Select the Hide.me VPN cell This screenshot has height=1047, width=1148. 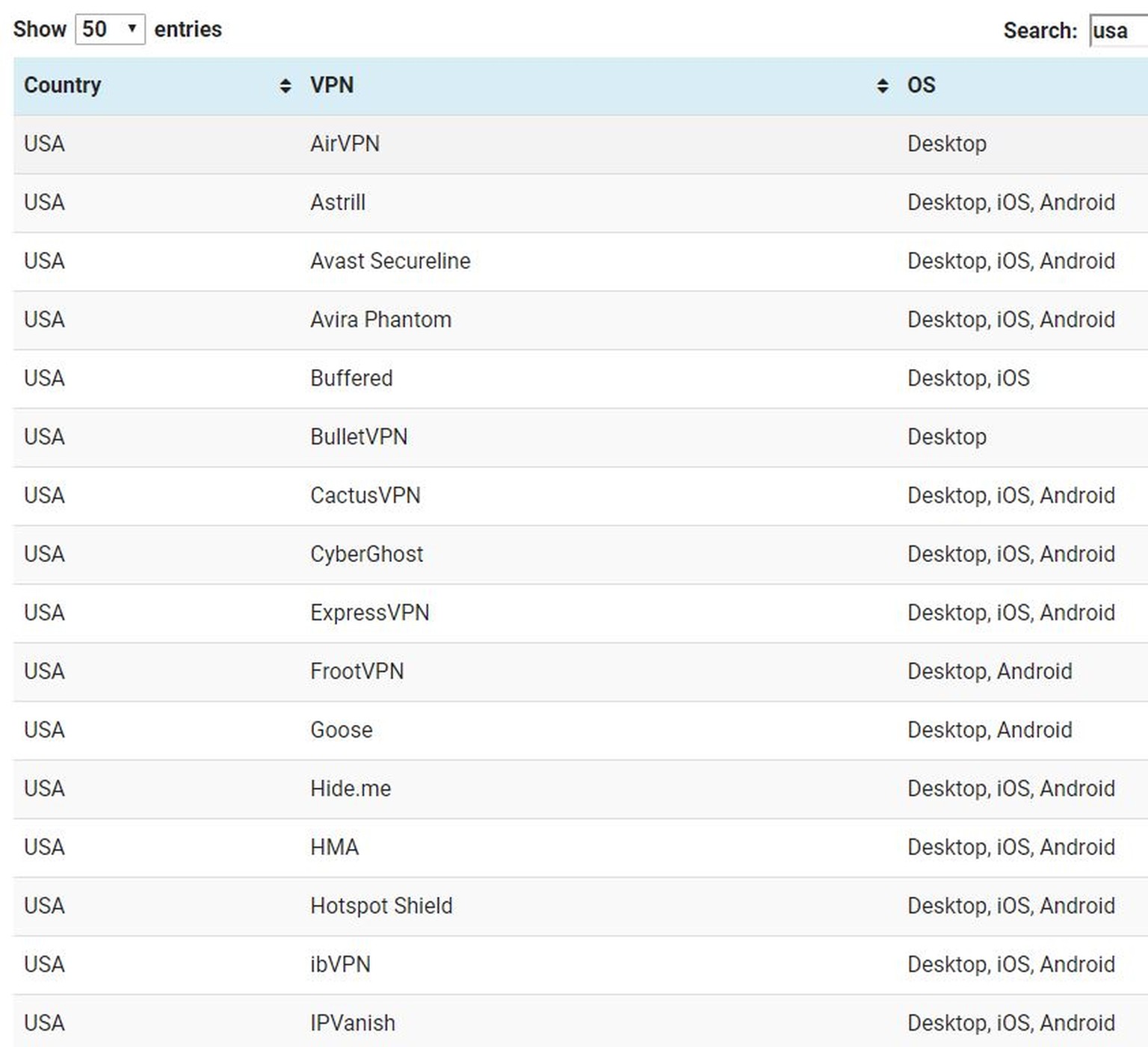pyautogui.click(x=351, y=788)
